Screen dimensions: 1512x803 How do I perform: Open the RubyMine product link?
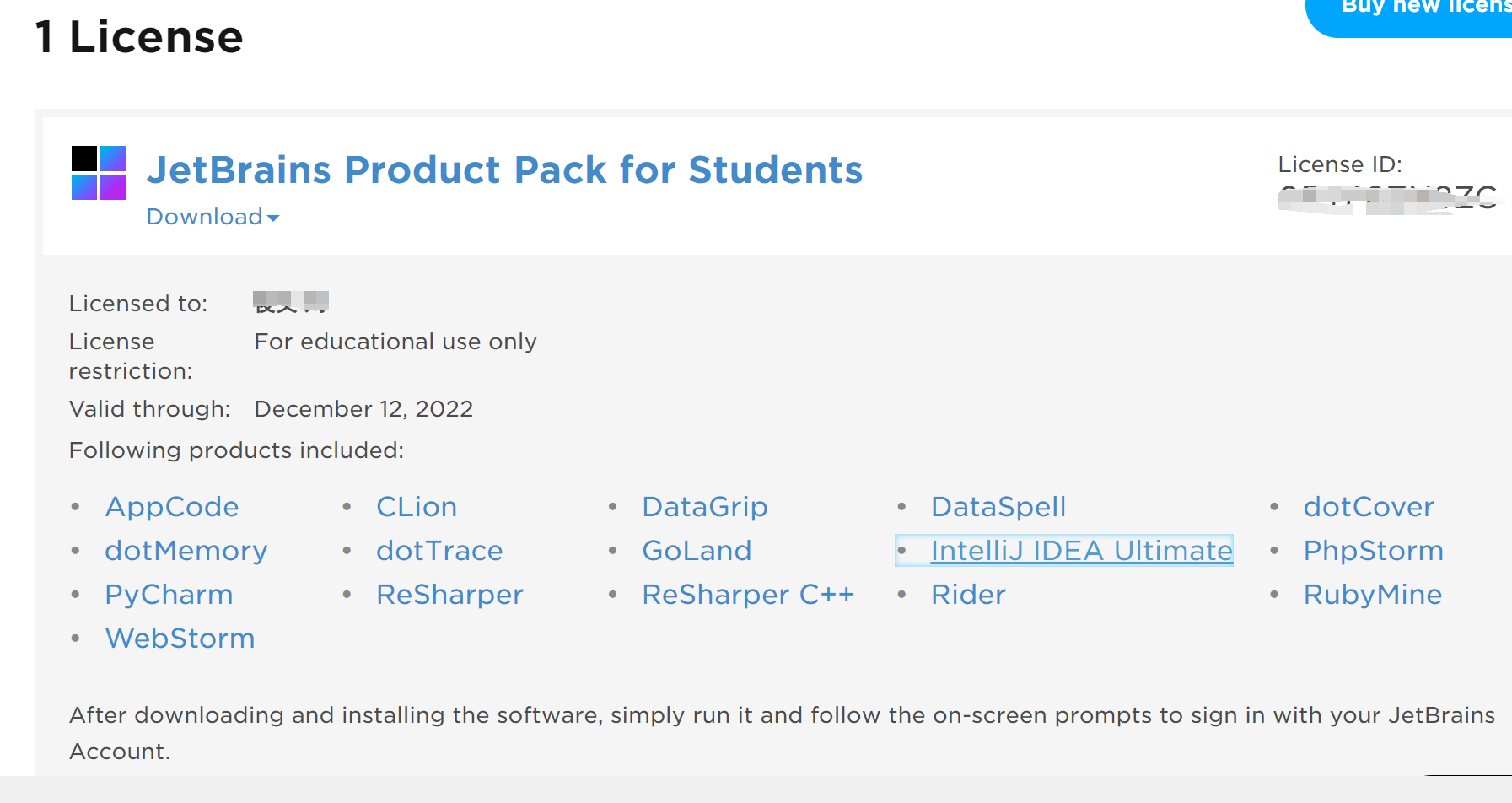click(1373, 595)
